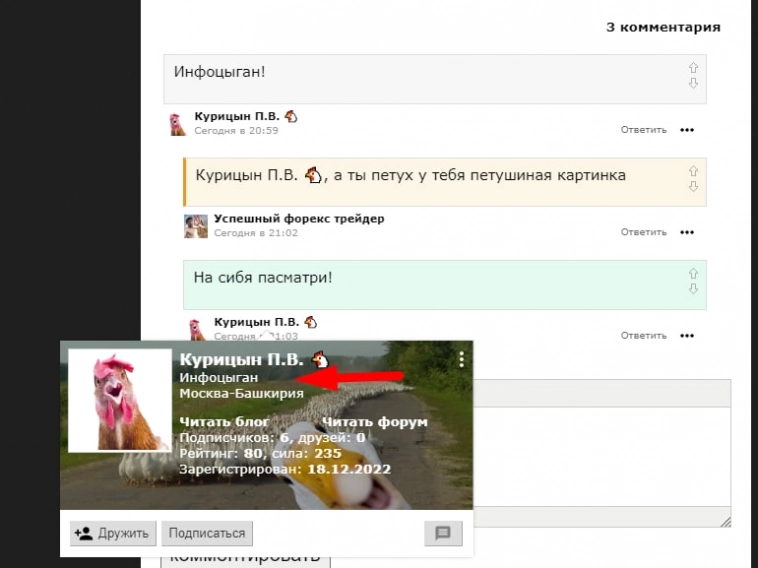Click the Дружить button
The width and height of the screenshot is (758, 568).
click(113, 533)
